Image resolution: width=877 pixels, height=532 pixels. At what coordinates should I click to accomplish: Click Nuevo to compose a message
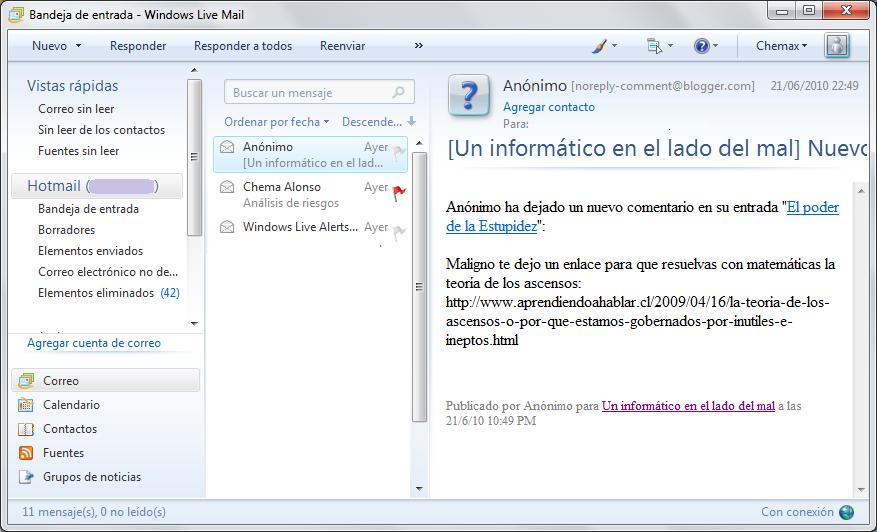[x=49, y=46]
